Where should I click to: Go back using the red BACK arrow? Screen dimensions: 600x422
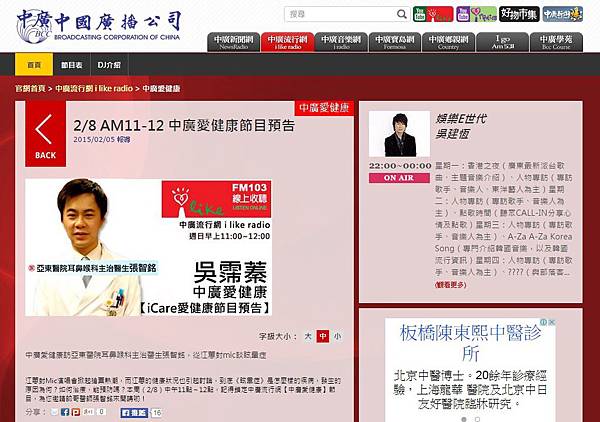(46, 134)
